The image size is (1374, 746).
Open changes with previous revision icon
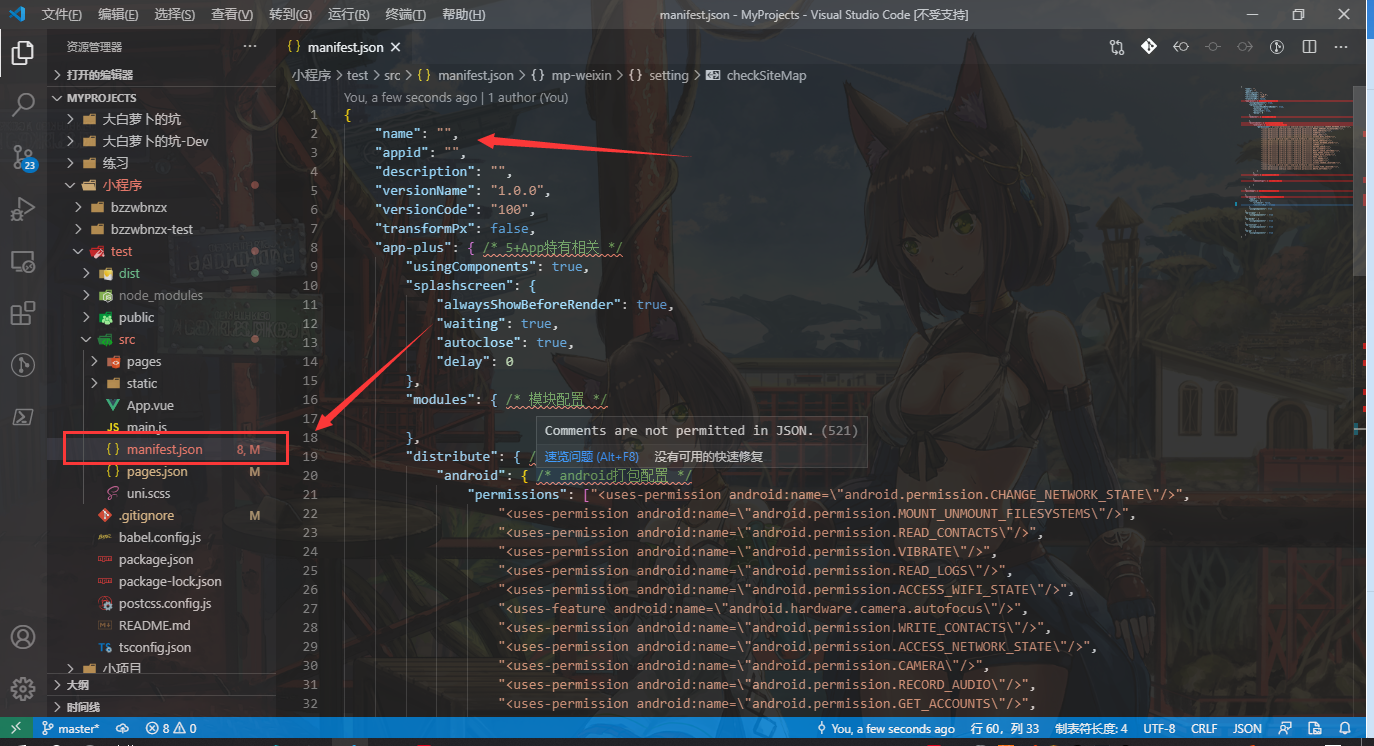pos(1181,47)
